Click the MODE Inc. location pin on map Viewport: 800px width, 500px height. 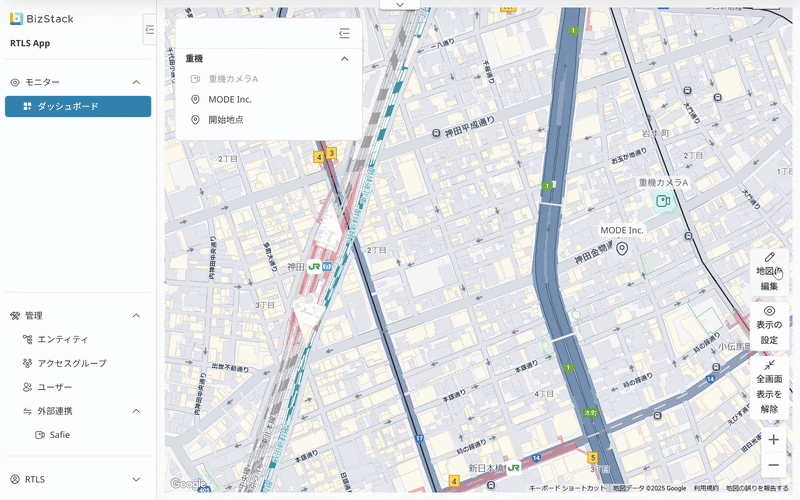click(x=621, y=249)
